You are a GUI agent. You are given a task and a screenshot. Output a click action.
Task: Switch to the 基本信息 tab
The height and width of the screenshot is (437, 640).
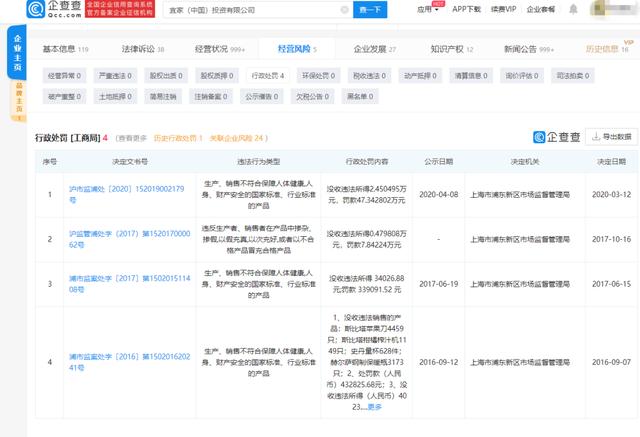pos(65,49)
